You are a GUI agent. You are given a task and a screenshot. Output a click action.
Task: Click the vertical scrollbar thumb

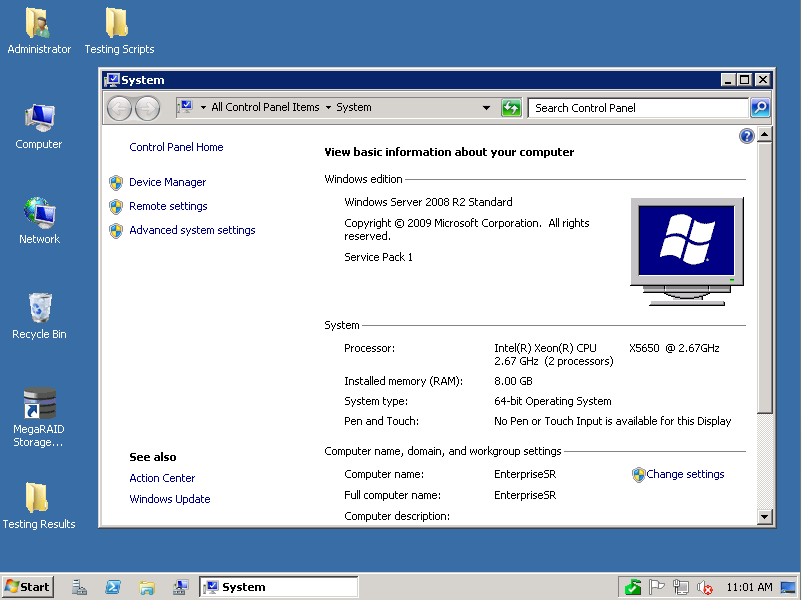pos(764,278)
